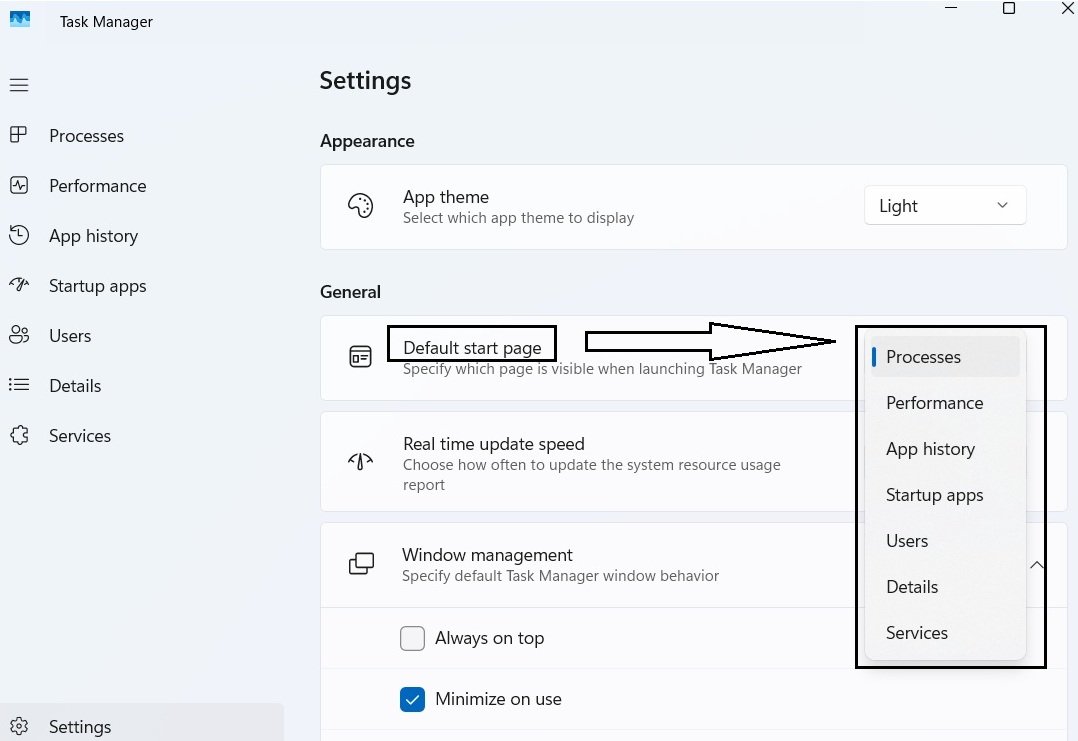Click the App theme title text

[446, 197]
